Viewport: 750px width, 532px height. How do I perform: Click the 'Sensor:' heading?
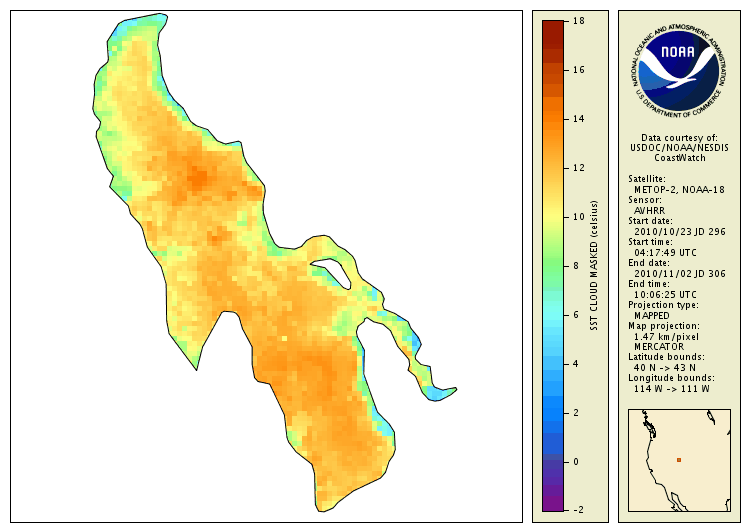645,200
